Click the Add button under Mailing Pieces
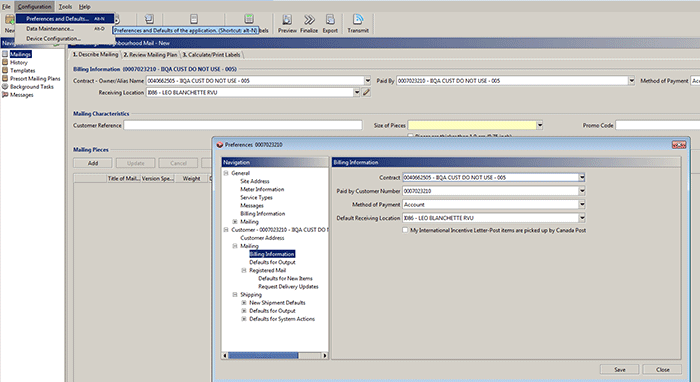This screenshot has width=700, height=382. [93, 163]
